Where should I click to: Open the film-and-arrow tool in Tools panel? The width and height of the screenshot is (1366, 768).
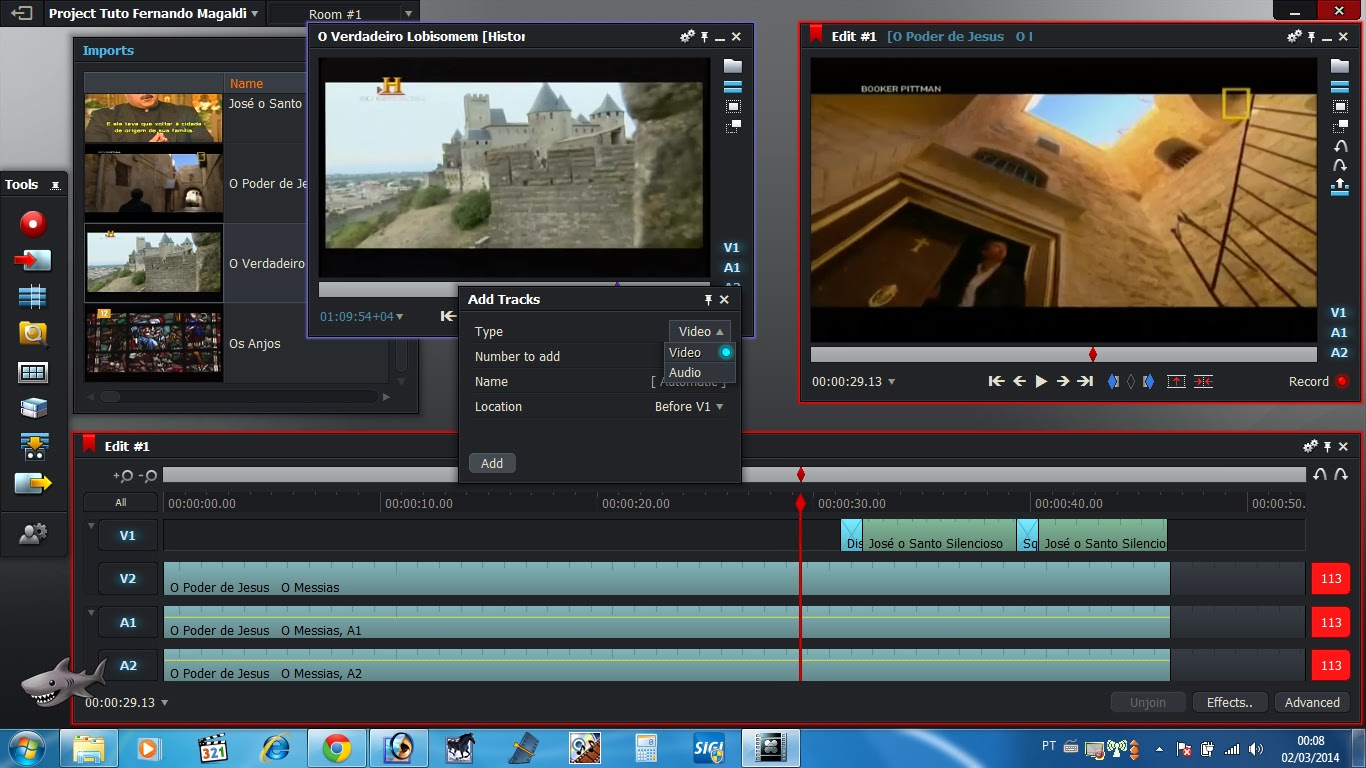(33, 446)
